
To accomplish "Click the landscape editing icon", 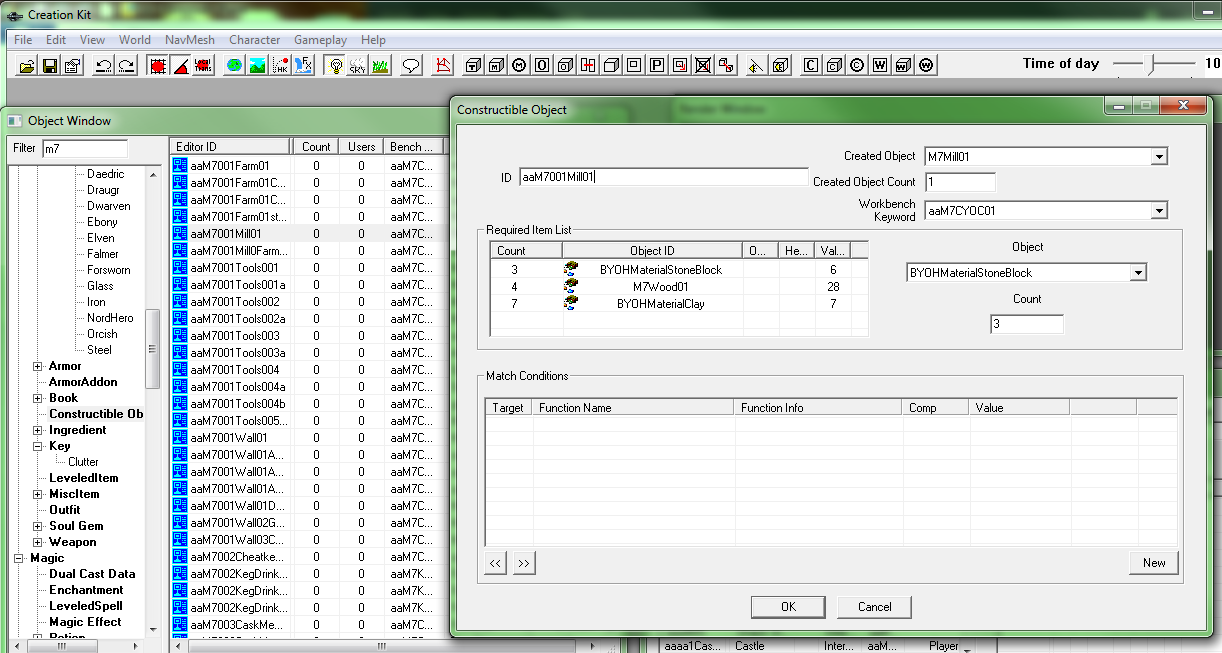I will (x=257, y=66).
